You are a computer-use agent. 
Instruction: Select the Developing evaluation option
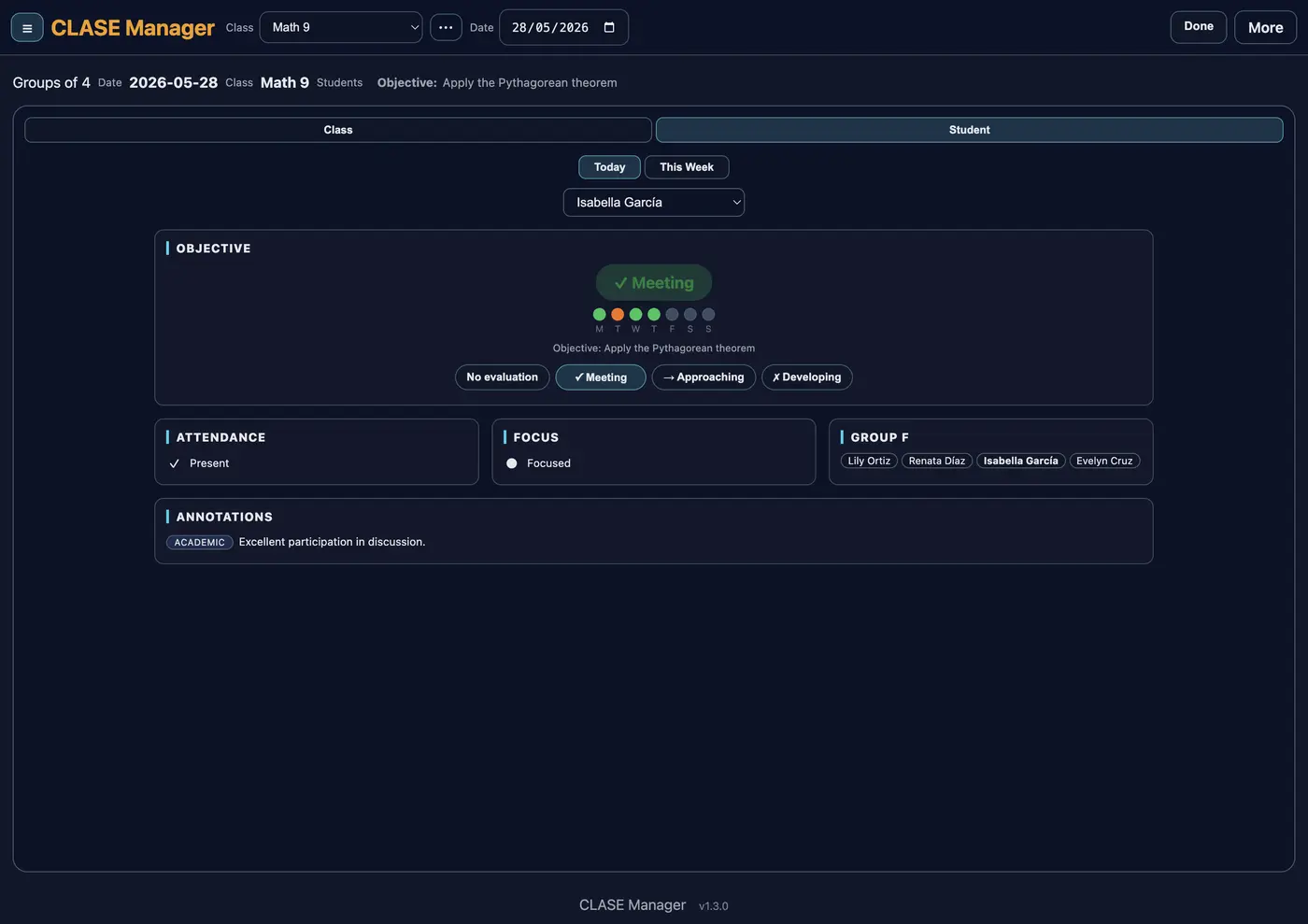[807, 377]
